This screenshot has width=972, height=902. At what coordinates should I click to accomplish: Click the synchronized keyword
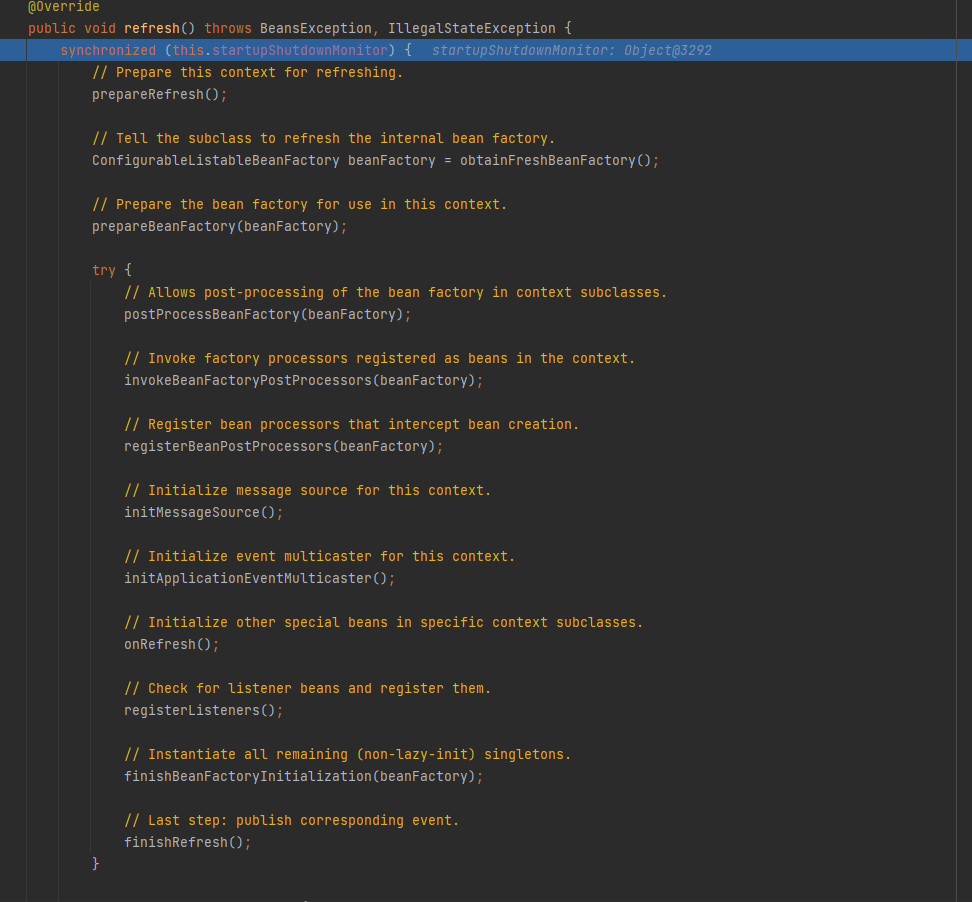point(108,50)
